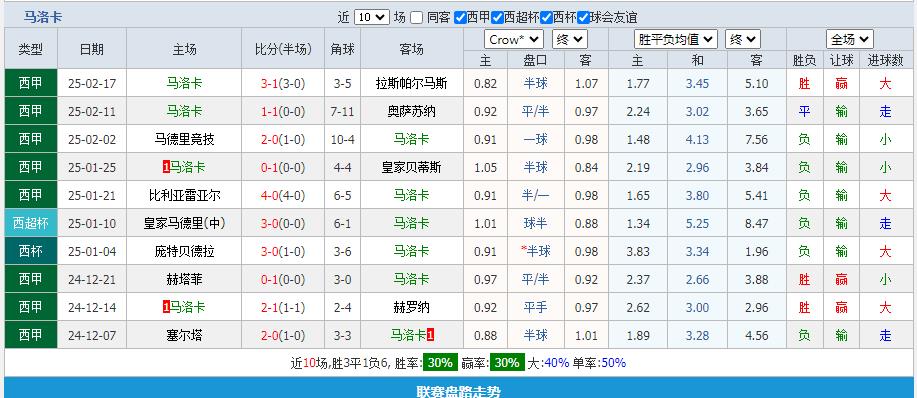This screenshot has width=917, height=398.
Task: Open the 胜平负均值 dropdown
Action: pyautogui.click(x=675, y=40)
